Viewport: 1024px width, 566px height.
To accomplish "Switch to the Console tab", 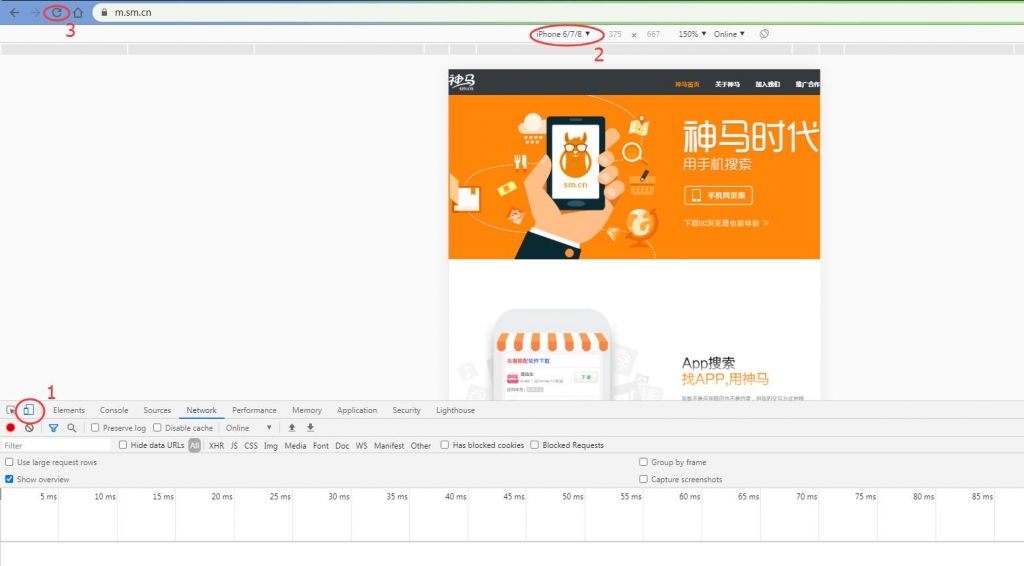I will (x=114, y=410).
